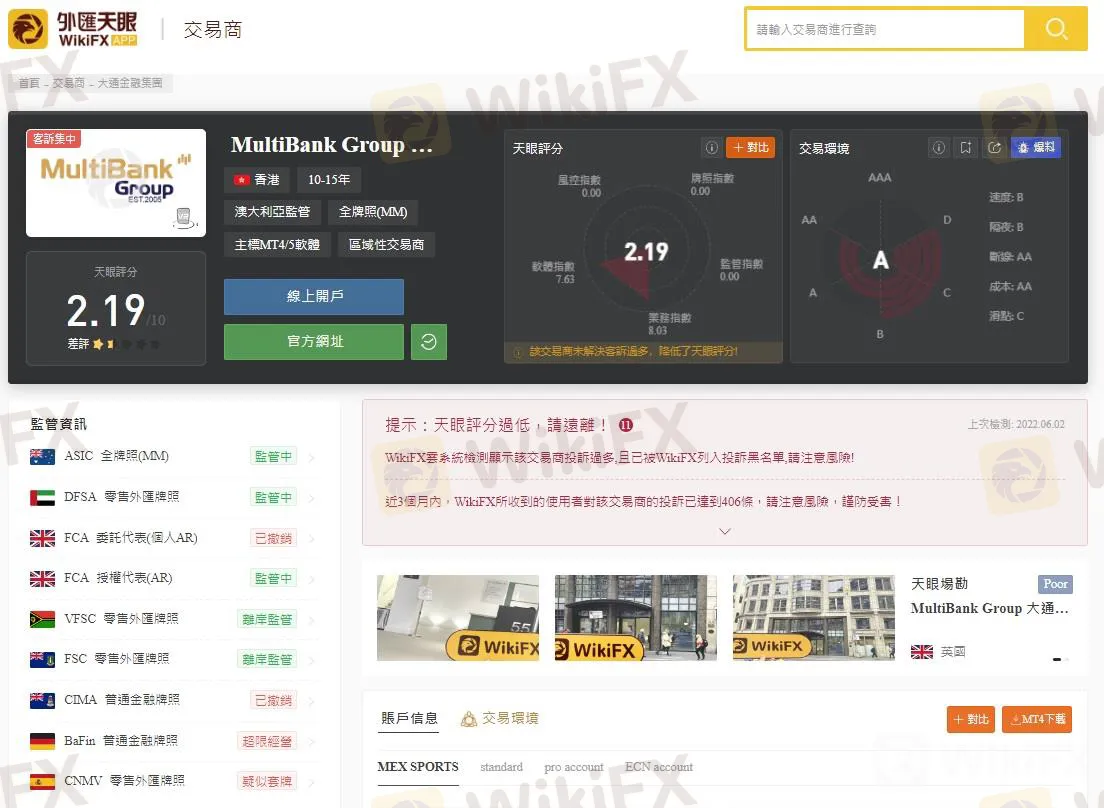Click the 10-15年 tag
This screenshot has height=808, width=1104.
(x=329, y=180)
